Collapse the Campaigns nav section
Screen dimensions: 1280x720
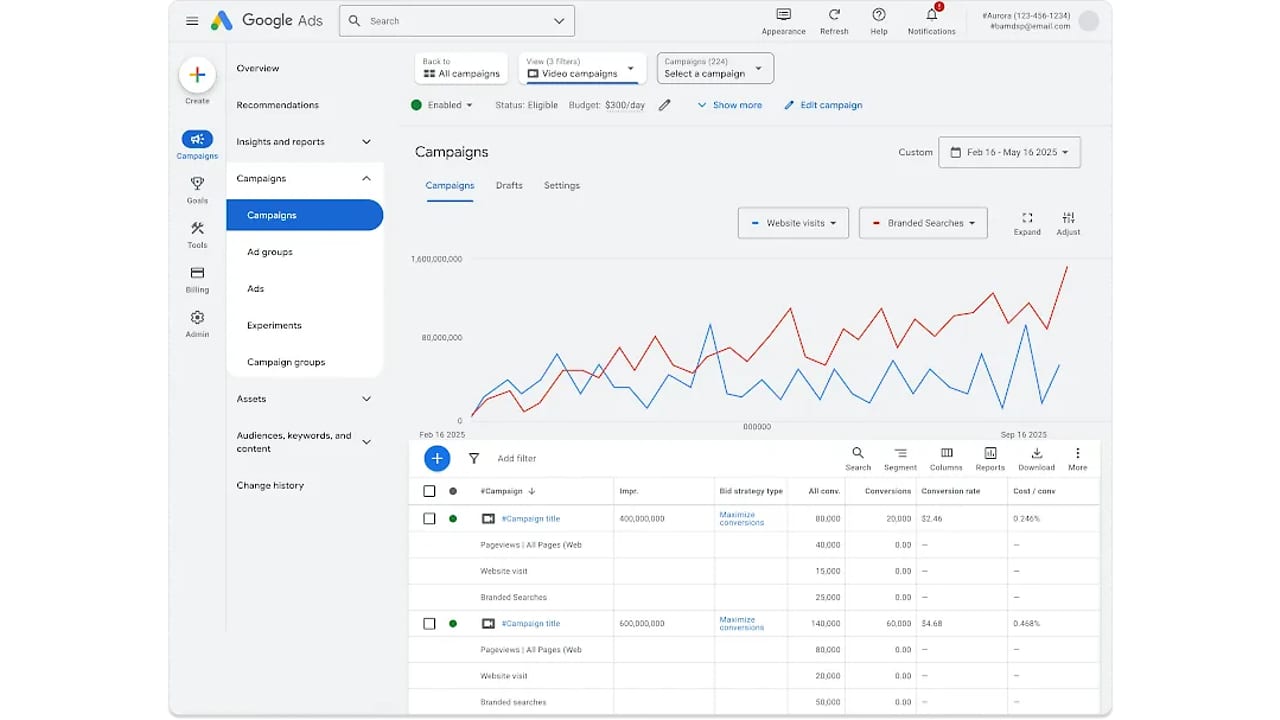pos(366,178)
